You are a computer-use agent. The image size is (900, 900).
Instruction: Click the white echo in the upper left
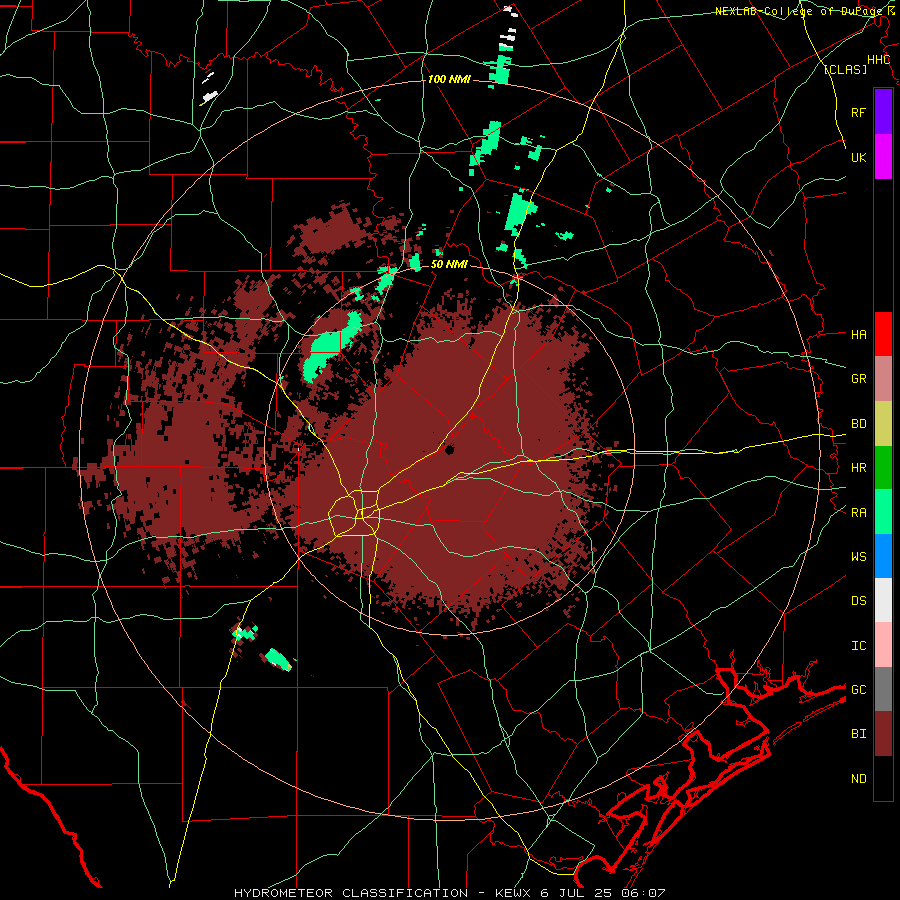[x=209, y=90]
